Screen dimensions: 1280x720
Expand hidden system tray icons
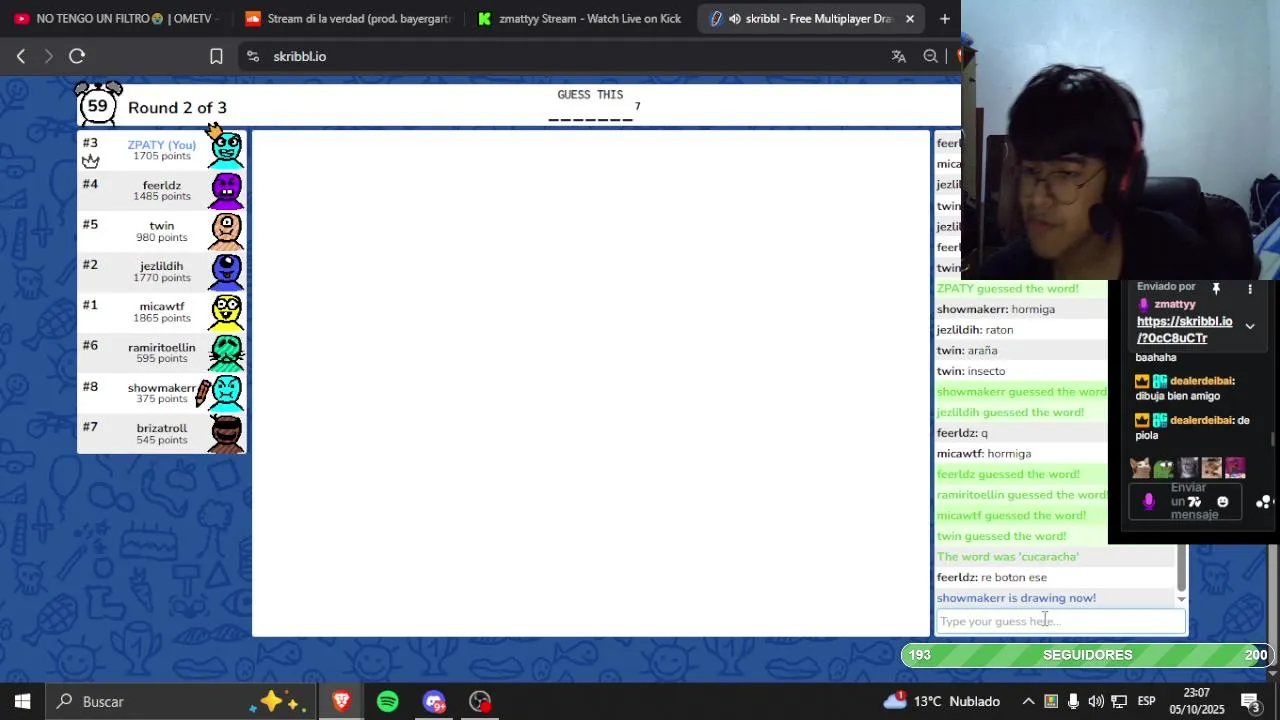point(1028,701)
